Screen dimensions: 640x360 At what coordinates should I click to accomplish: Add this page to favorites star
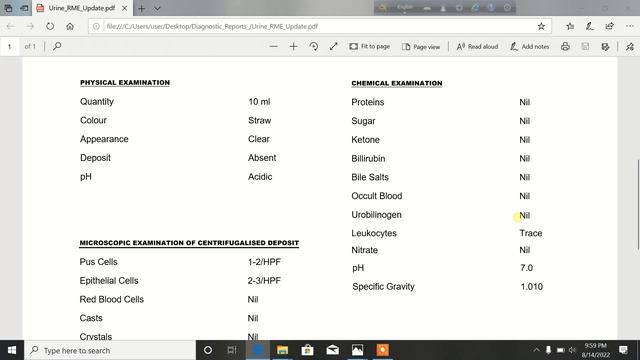tap(541, 26)
